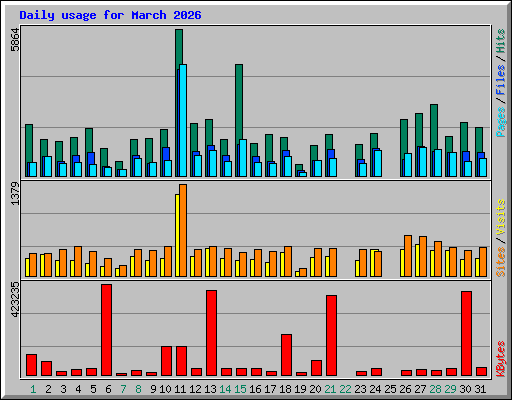
Task: Click day number 13 on the x-axis
Action: tap(210, 389)
